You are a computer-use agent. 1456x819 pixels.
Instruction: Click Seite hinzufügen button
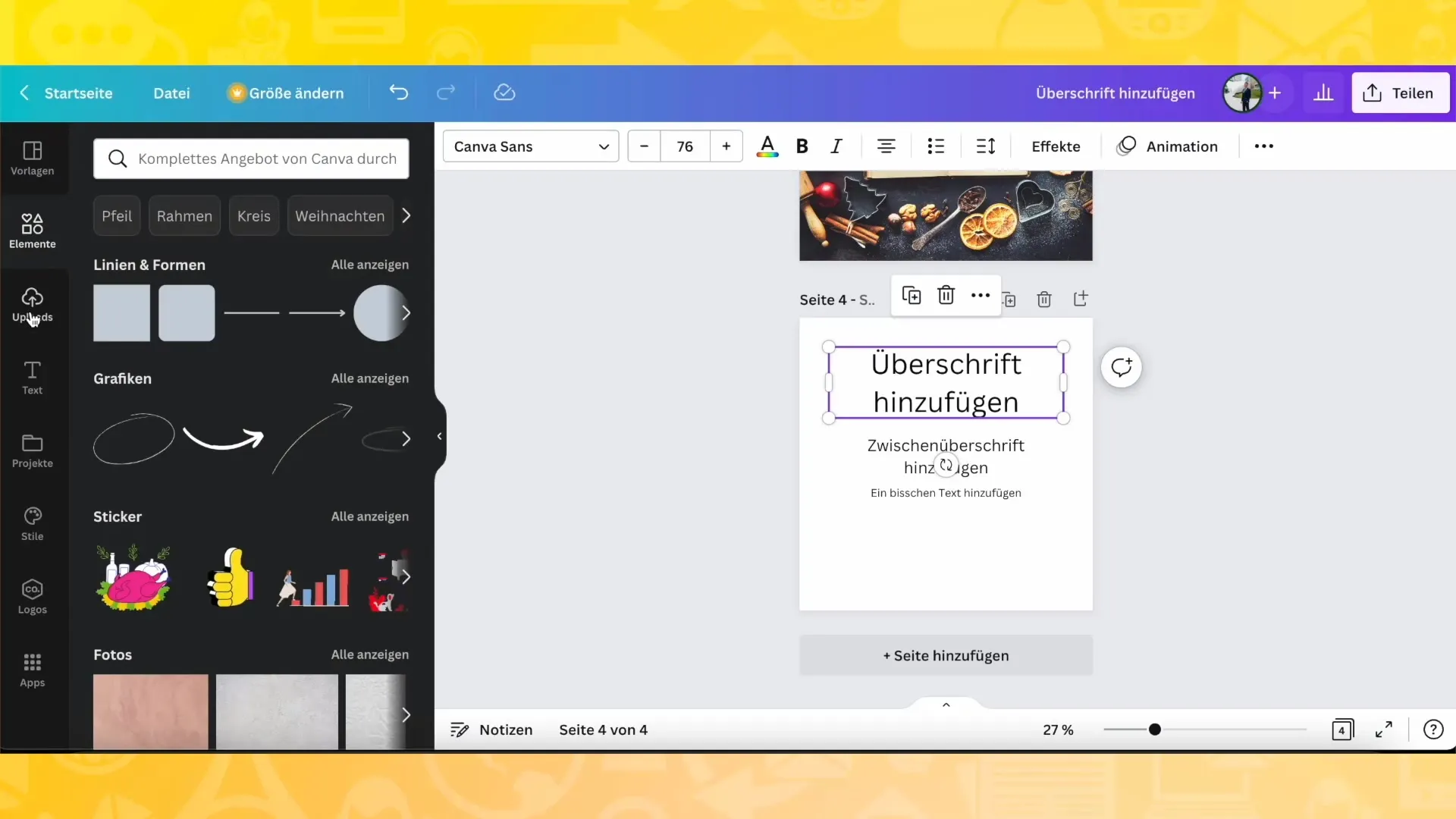946,655
